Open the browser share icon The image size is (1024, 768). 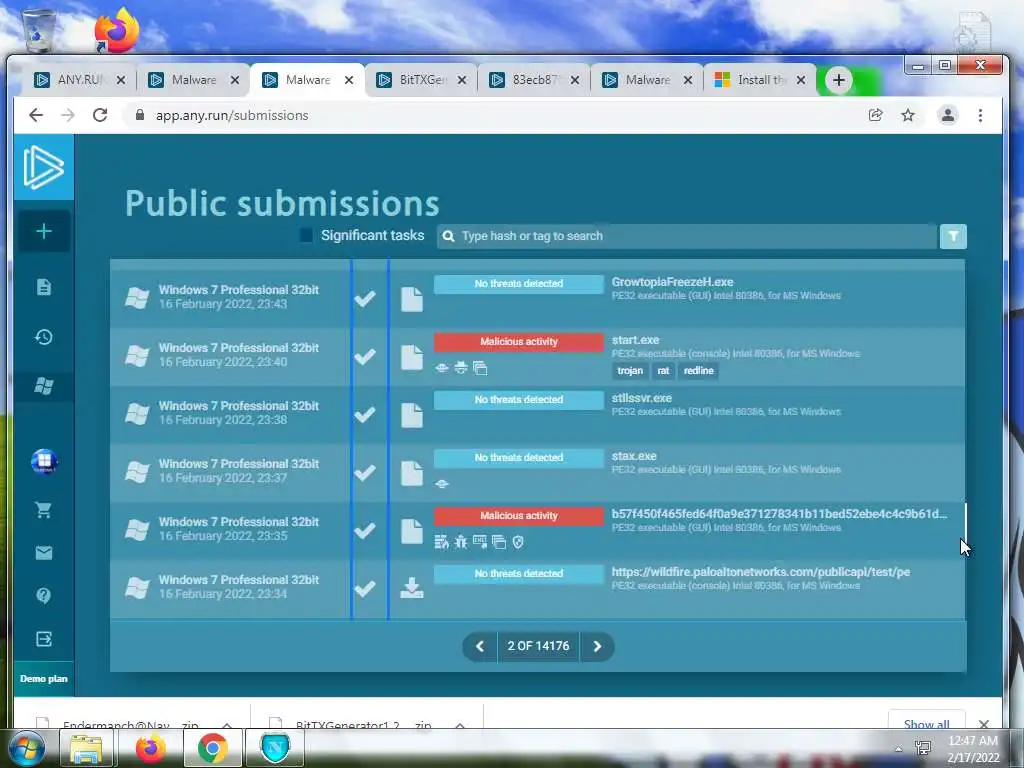click(x=876, y=116)
